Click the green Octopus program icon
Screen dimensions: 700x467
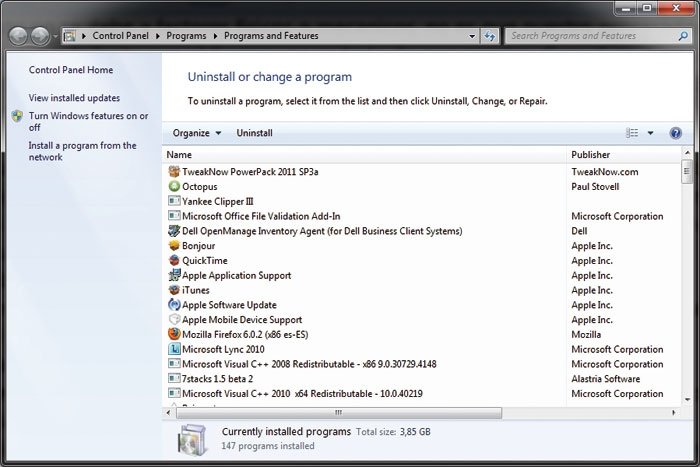[174, 186]
